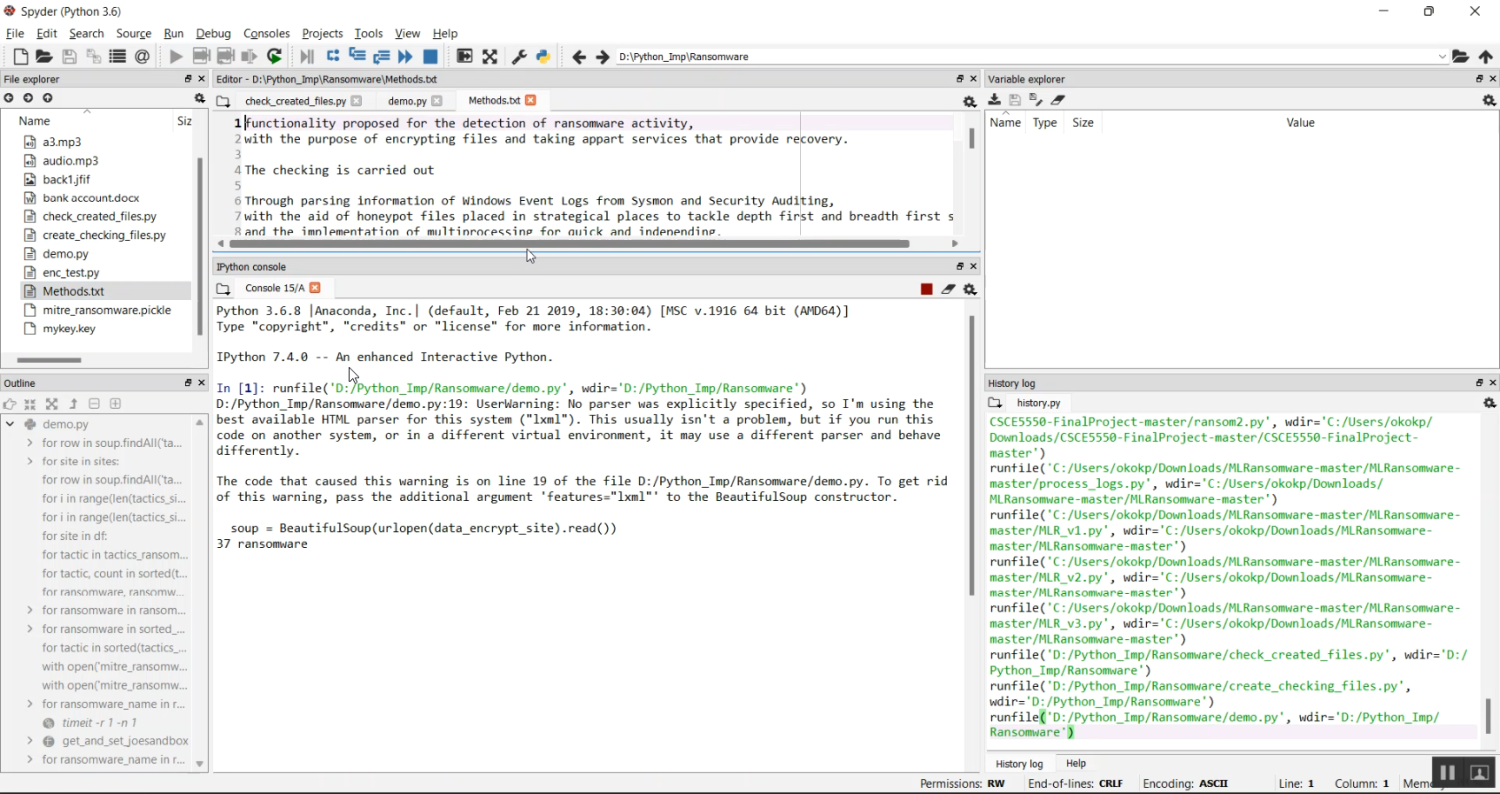Click the blue Stop debugging square
This screenshot has width=1500, height=794.
(430, 57)
